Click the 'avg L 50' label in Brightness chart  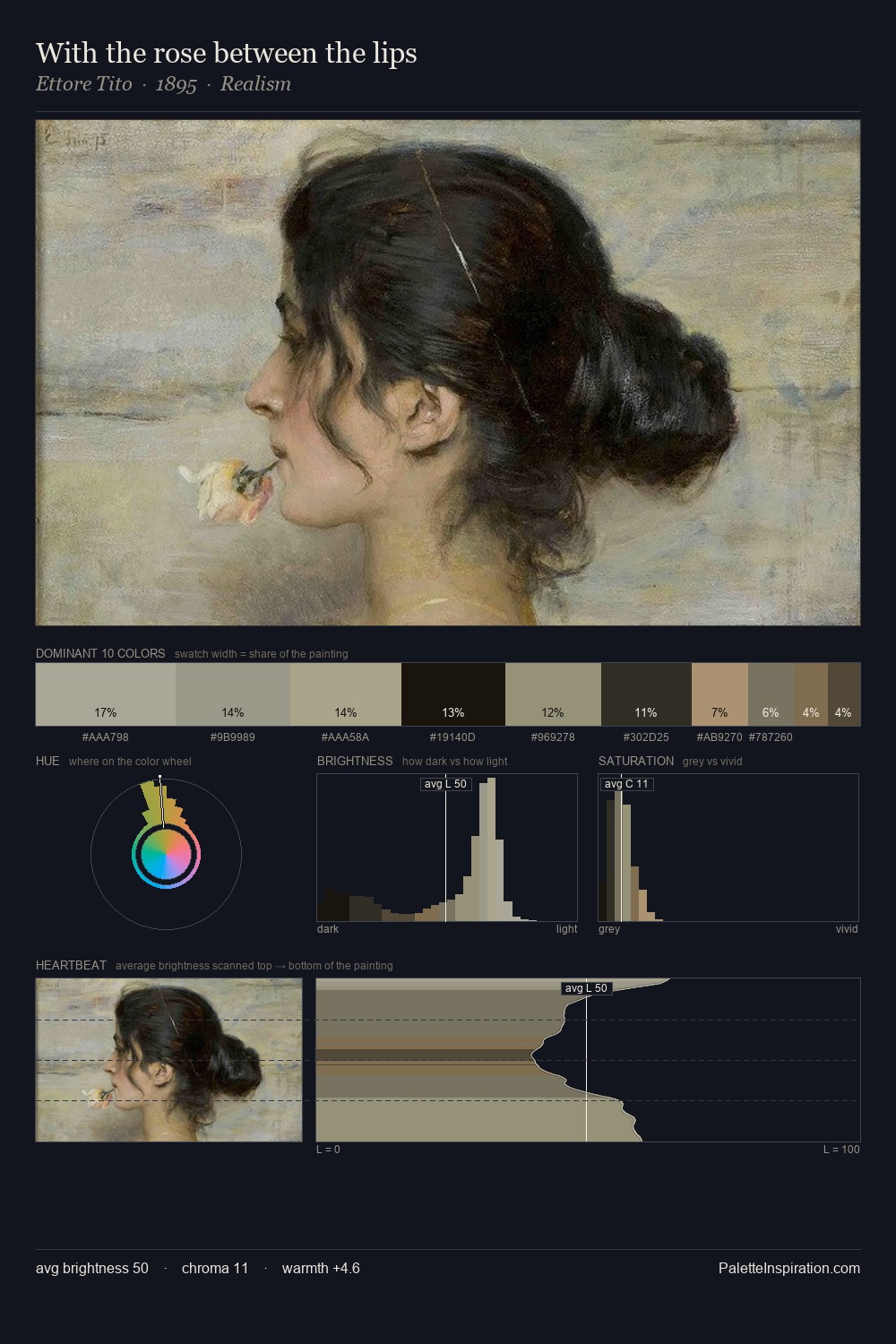(x=446, y=784)
